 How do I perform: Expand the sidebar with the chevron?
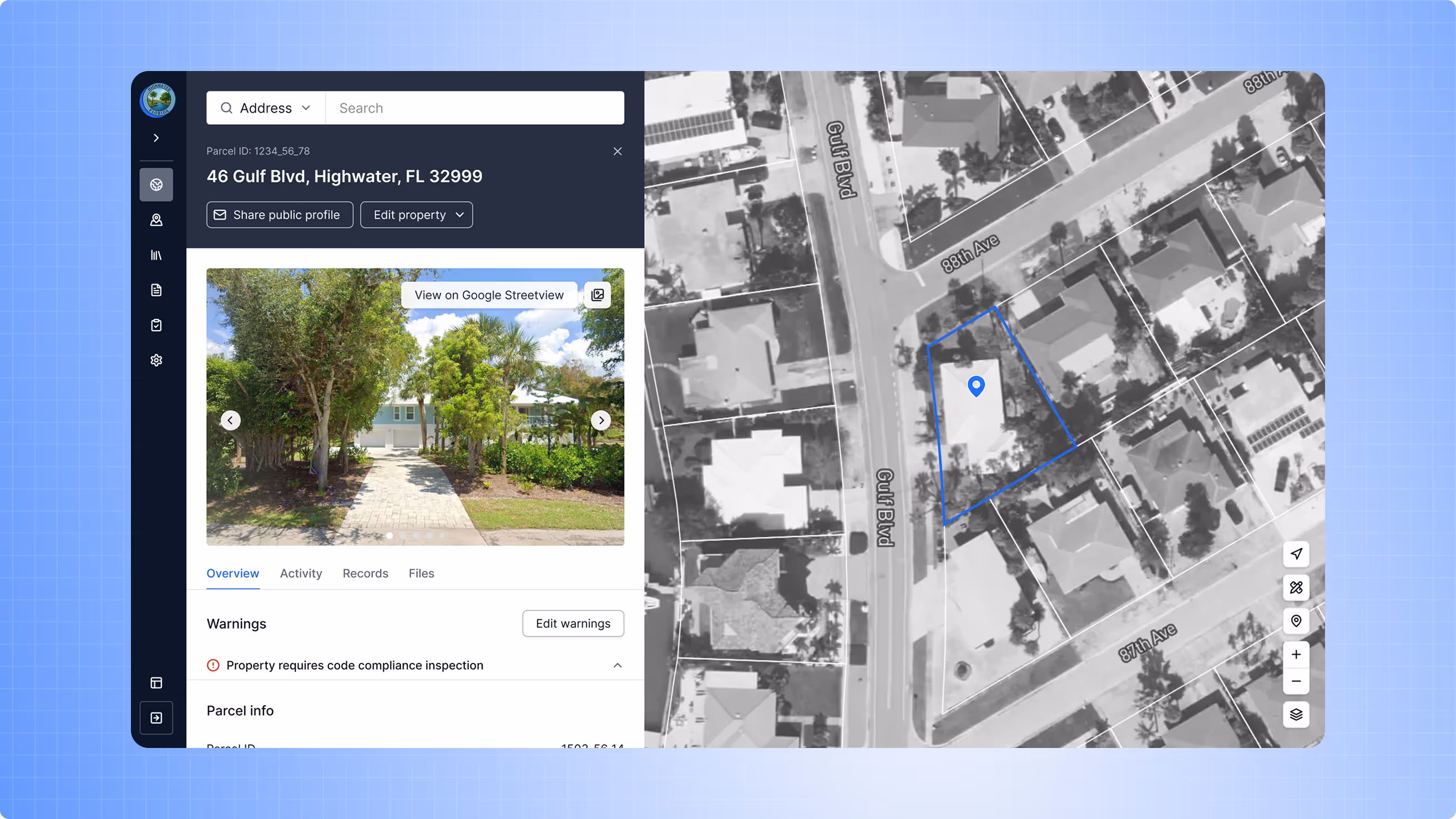coord(156,138)
